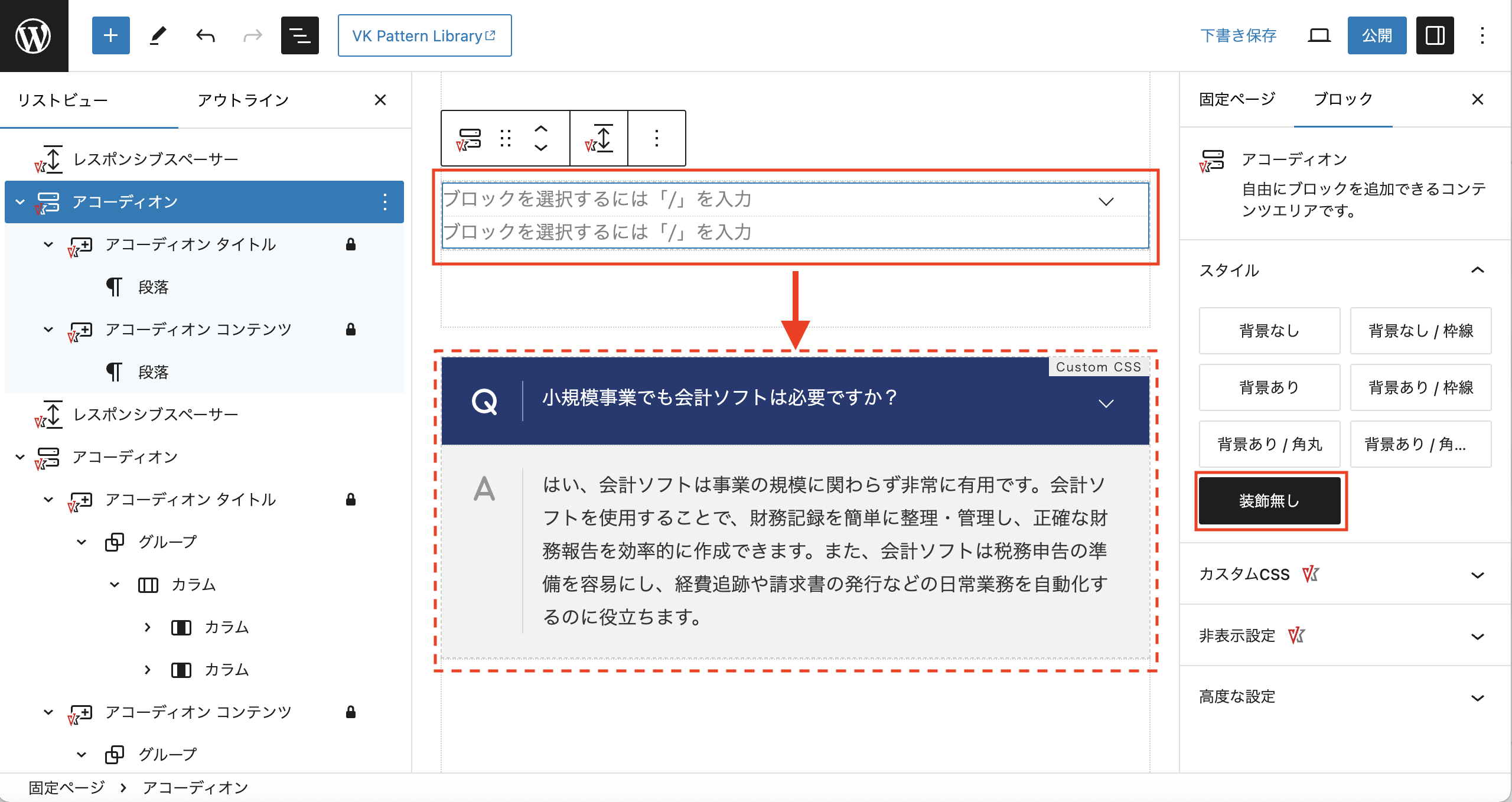Click the lock icon on first アコーディオン コンテンツ

[x=351, y=330]
